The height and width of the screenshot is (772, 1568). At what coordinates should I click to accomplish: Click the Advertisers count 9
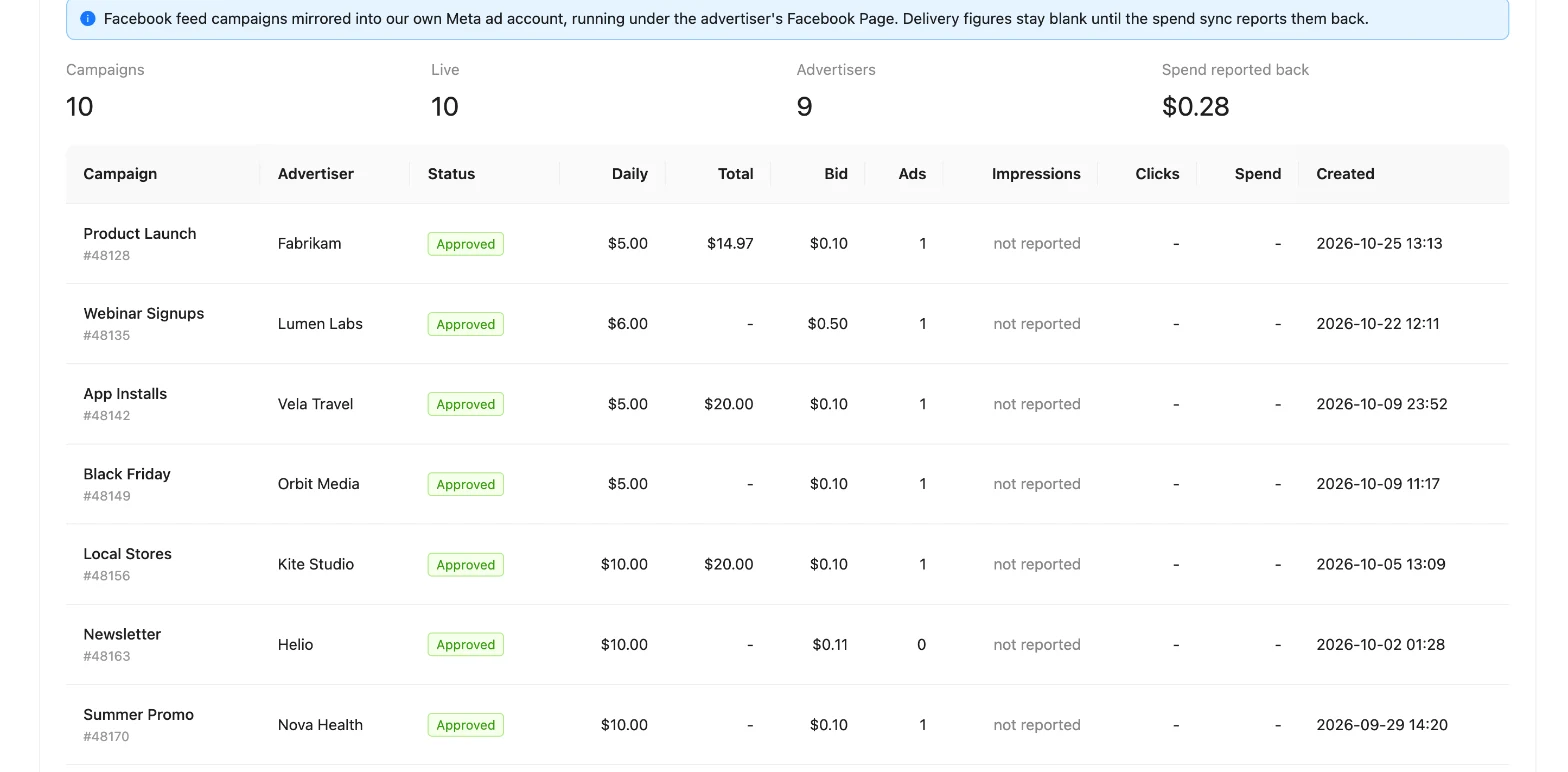[x=804, y=107]
